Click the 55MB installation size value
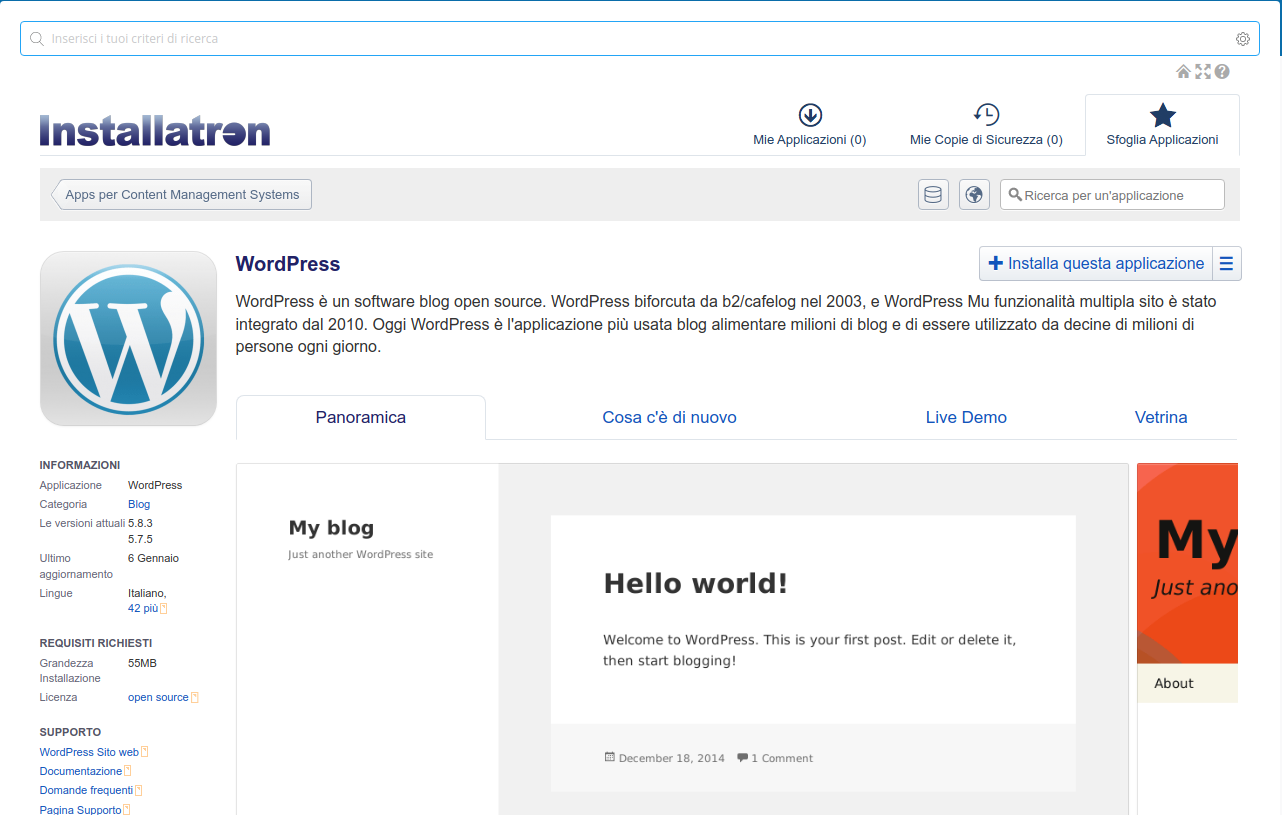The image size is (1282, 815). (x=142, y=663)
